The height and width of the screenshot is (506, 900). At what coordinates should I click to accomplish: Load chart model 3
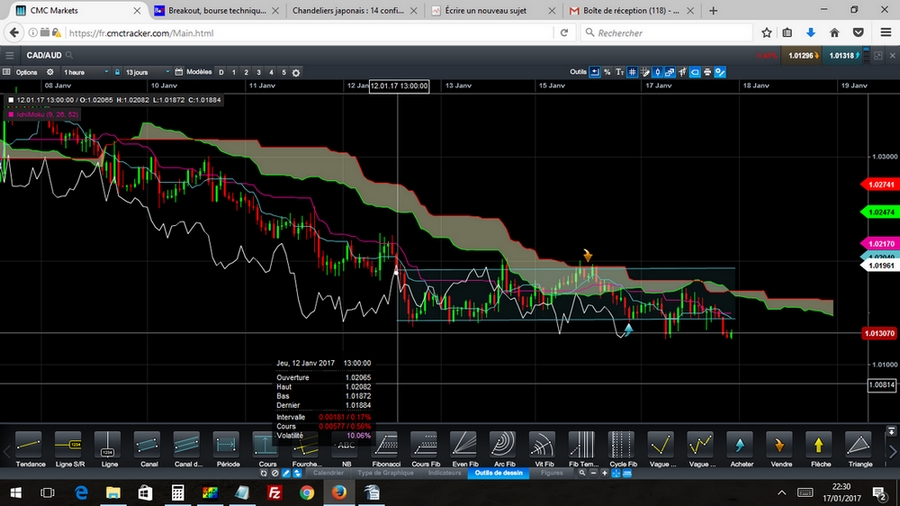259,72
